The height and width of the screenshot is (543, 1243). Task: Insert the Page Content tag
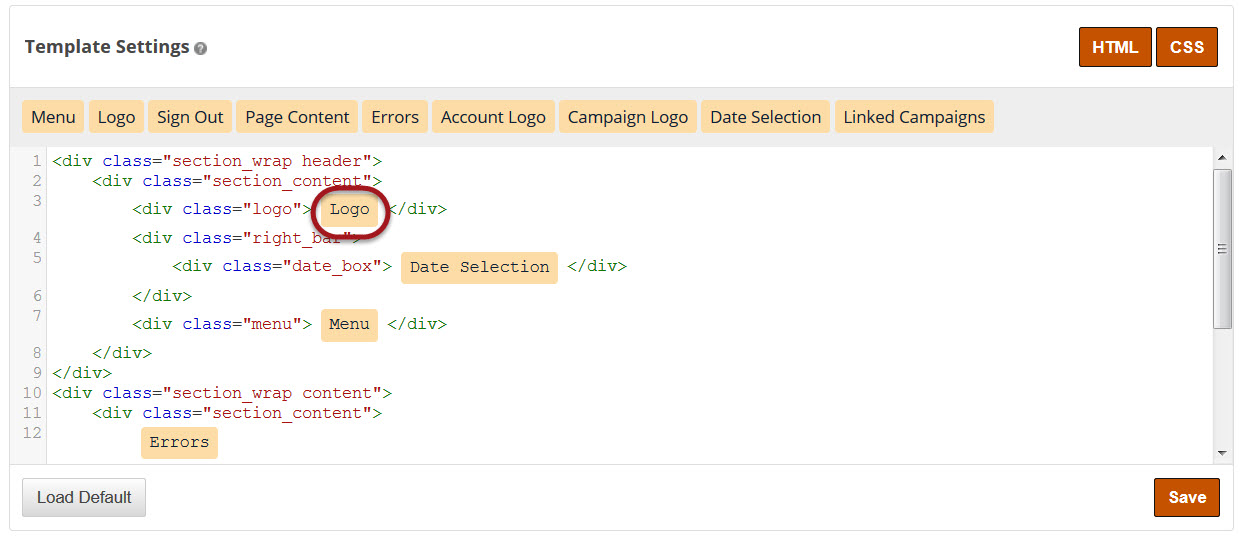[297, 117]
